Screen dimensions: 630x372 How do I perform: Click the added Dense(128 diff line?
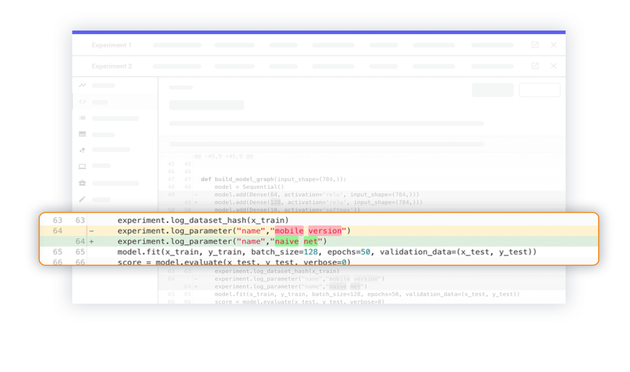click(318, 202)
